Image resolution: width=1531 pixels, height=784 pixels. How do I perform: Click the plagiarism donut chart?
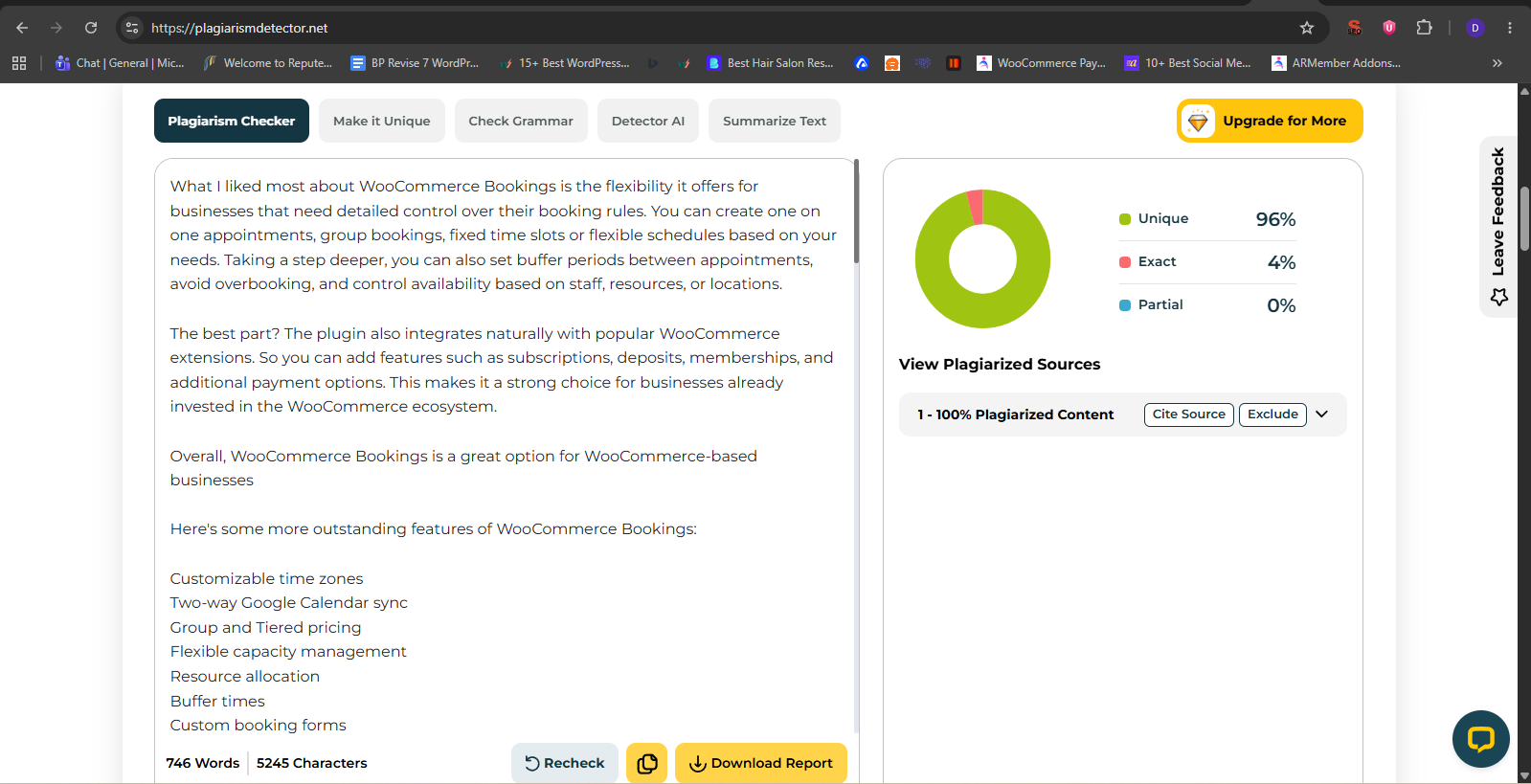(982, 258)
